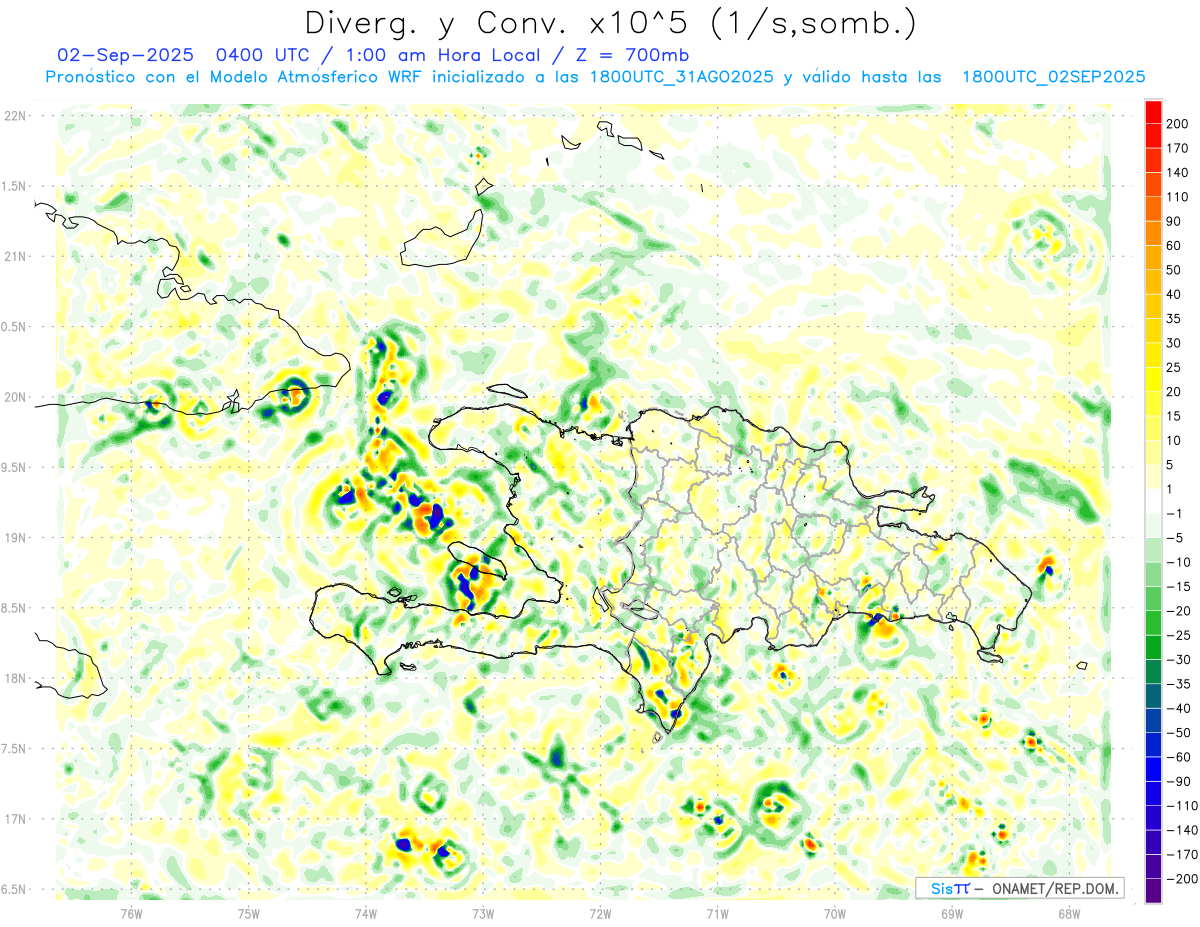This screenshot has height=927, width=1200.
Task: Click the positive '90' color bar value
Action: (1175, 221)
